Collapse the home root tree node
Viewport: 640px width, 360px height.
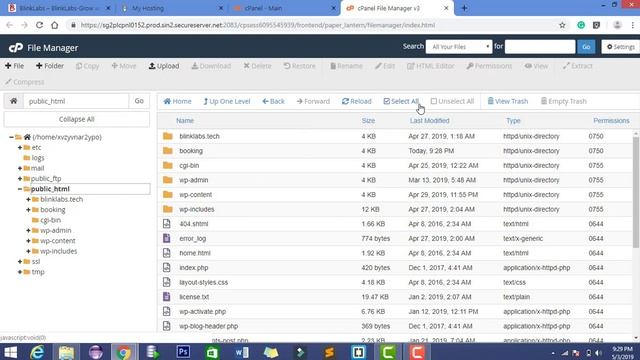click(11, 137)
